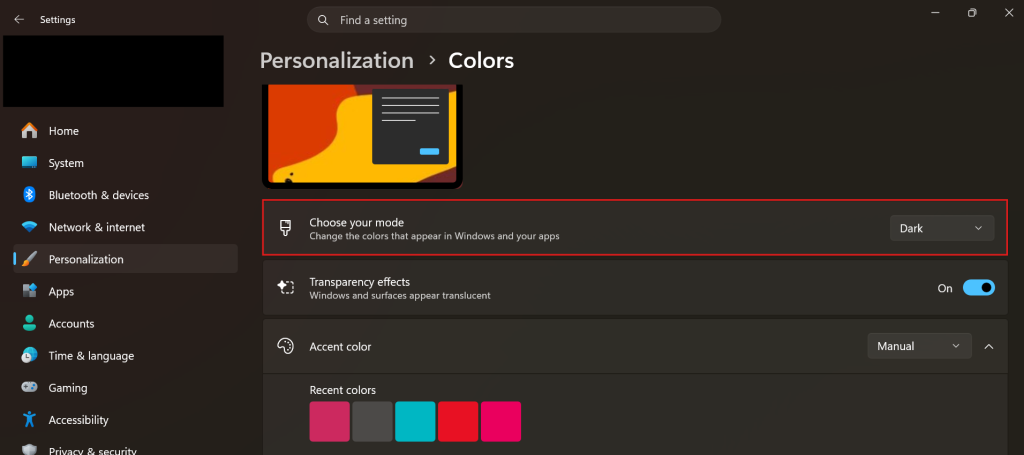Click the Choose your mode label

click(357, 222)
